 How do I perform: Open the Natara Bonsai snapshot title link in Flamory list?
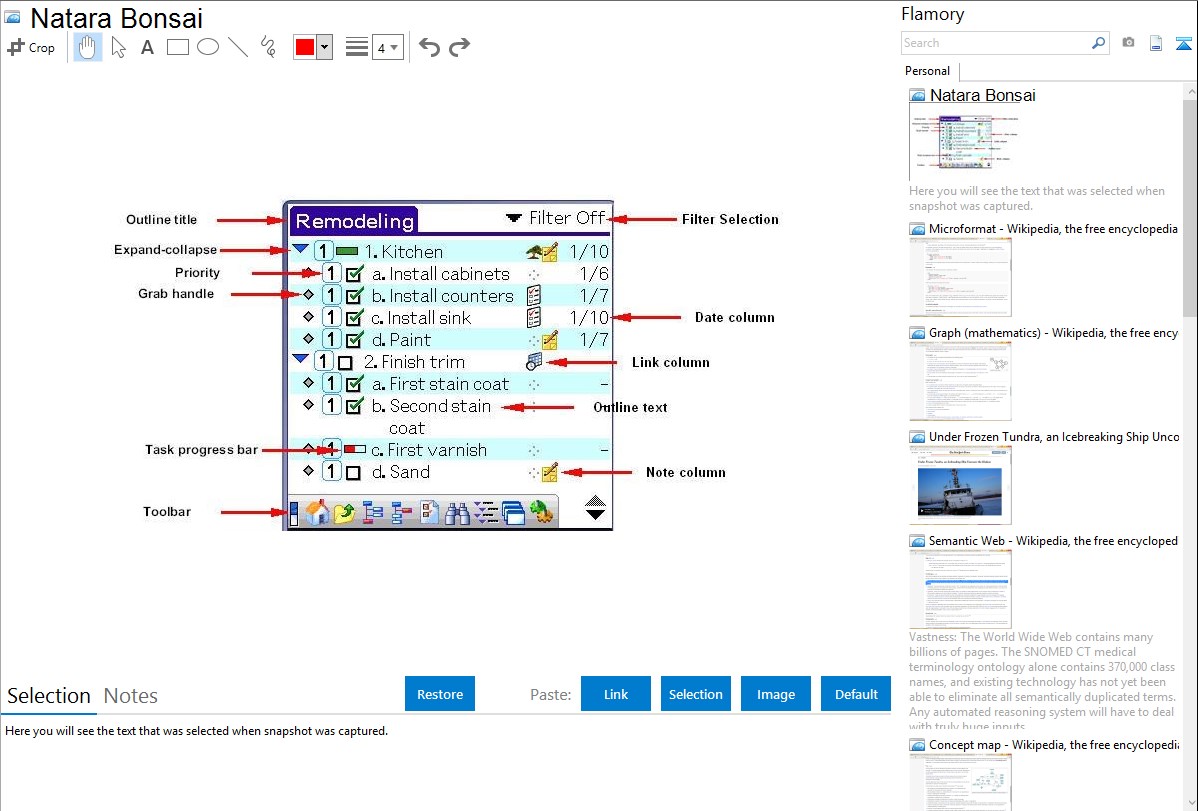(x=983, y=96)
